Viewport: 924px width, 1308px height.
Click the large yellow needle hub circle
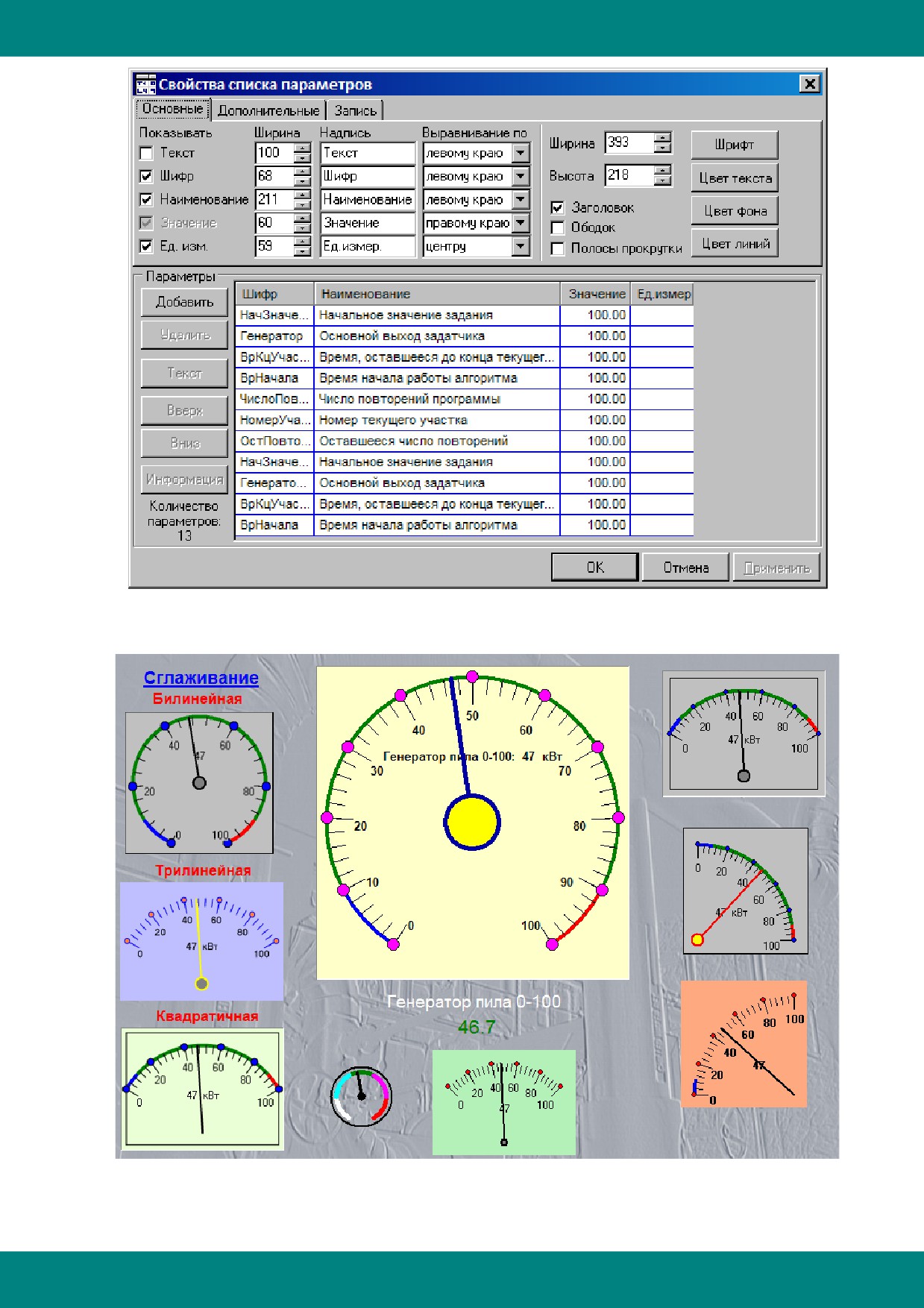pyautogui.click(x=472, y=823)
